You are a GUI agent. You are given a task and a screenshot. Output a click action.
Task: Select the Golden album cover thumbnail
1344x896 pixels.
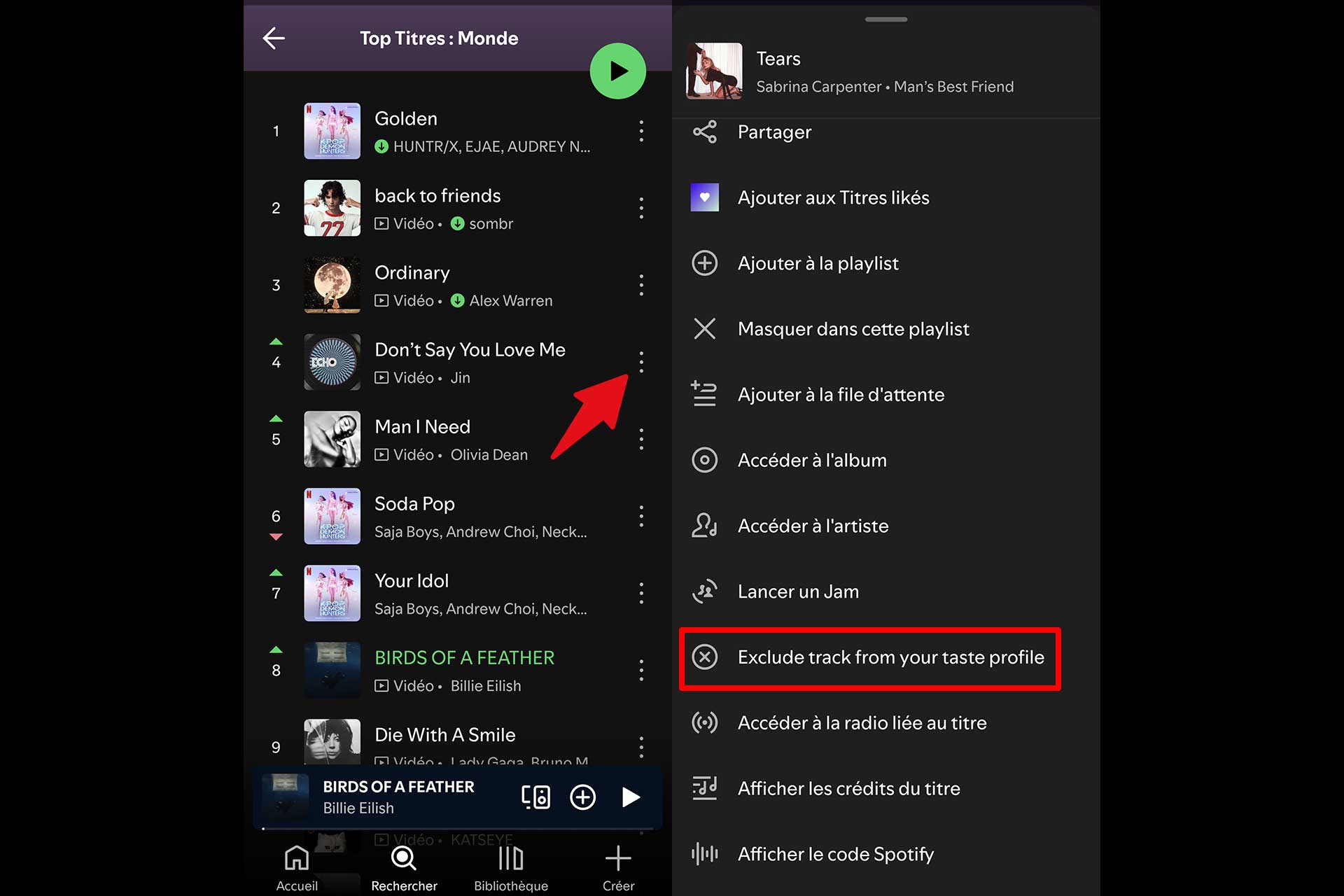tap(332, 131)
